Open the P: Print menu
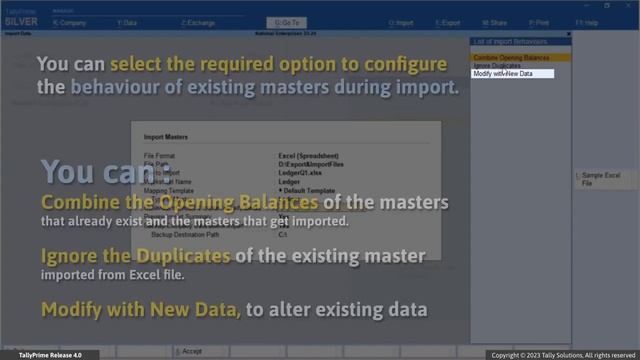The height and width of the screenshot is (360, 640). (539, 23)
